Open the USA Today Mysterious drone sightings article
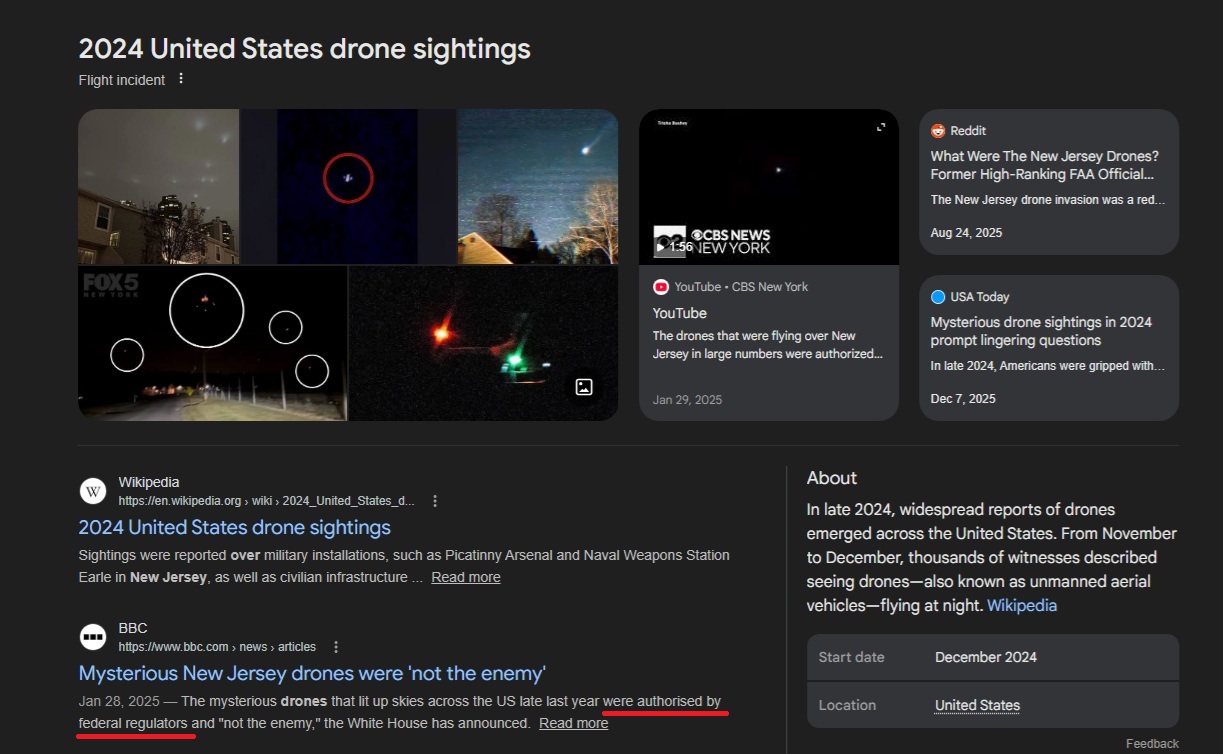The width and height of the screenshot is (1223, 754). [1041, 331]
